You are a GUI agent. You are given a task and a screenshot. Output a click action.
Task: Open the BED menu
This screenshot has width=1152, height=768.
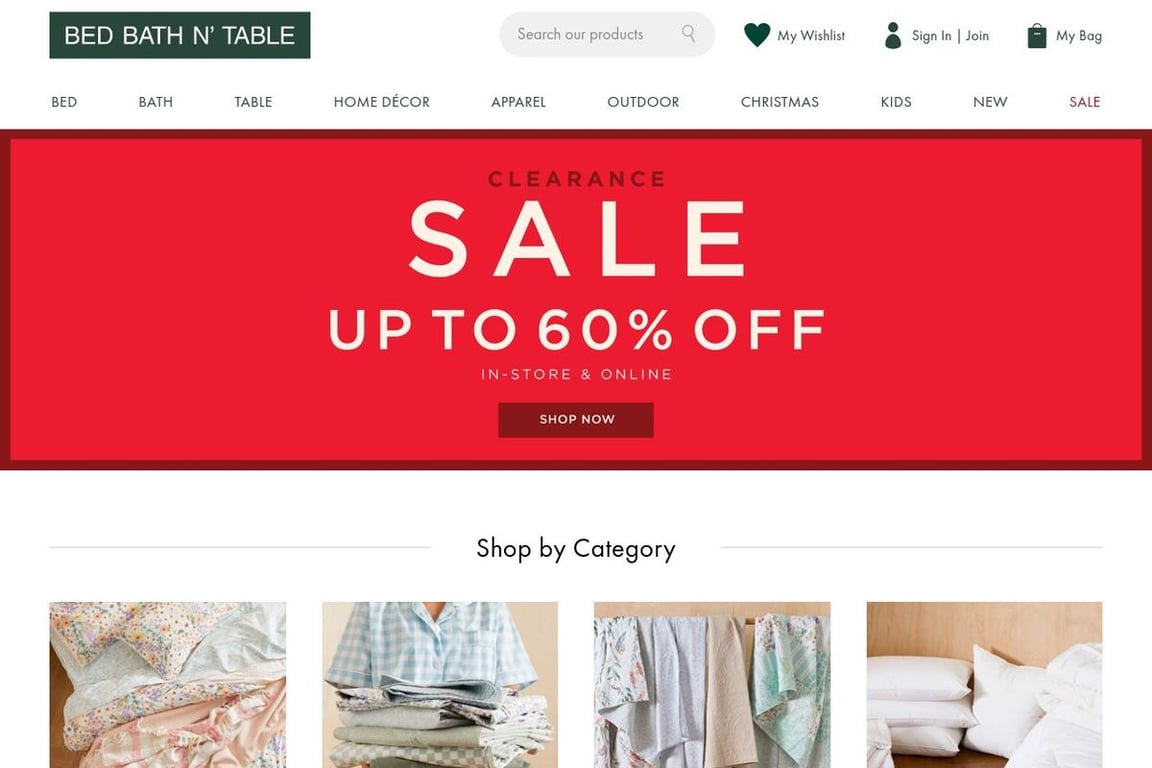pyautogui.click(x=64, y=102)
